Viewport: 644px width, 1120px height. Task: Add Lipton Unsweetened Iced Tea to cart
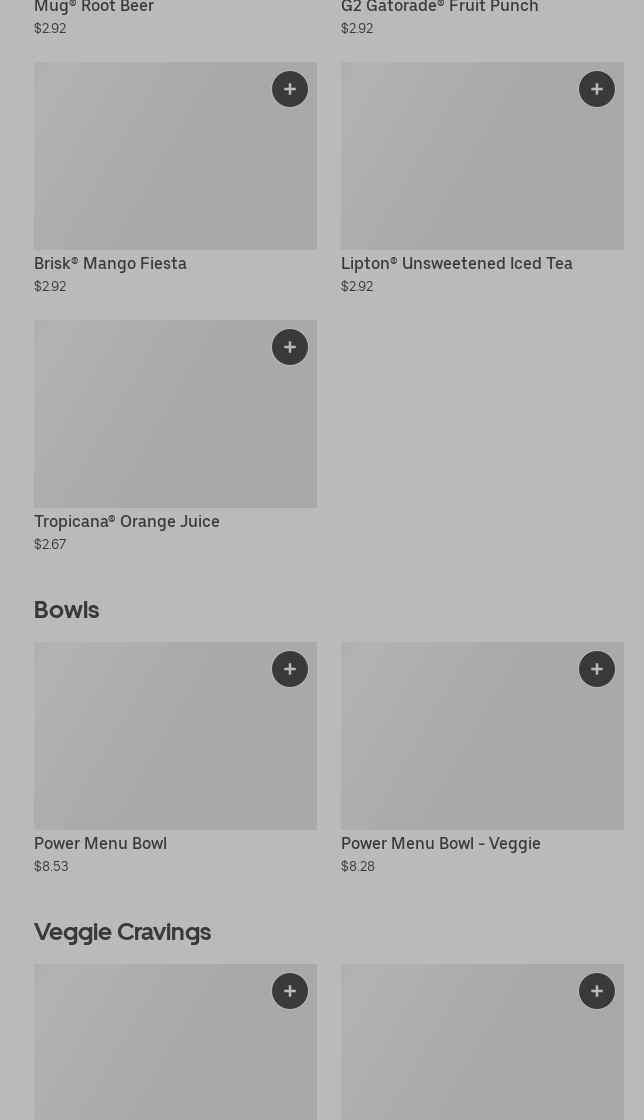tap(597, 89)
